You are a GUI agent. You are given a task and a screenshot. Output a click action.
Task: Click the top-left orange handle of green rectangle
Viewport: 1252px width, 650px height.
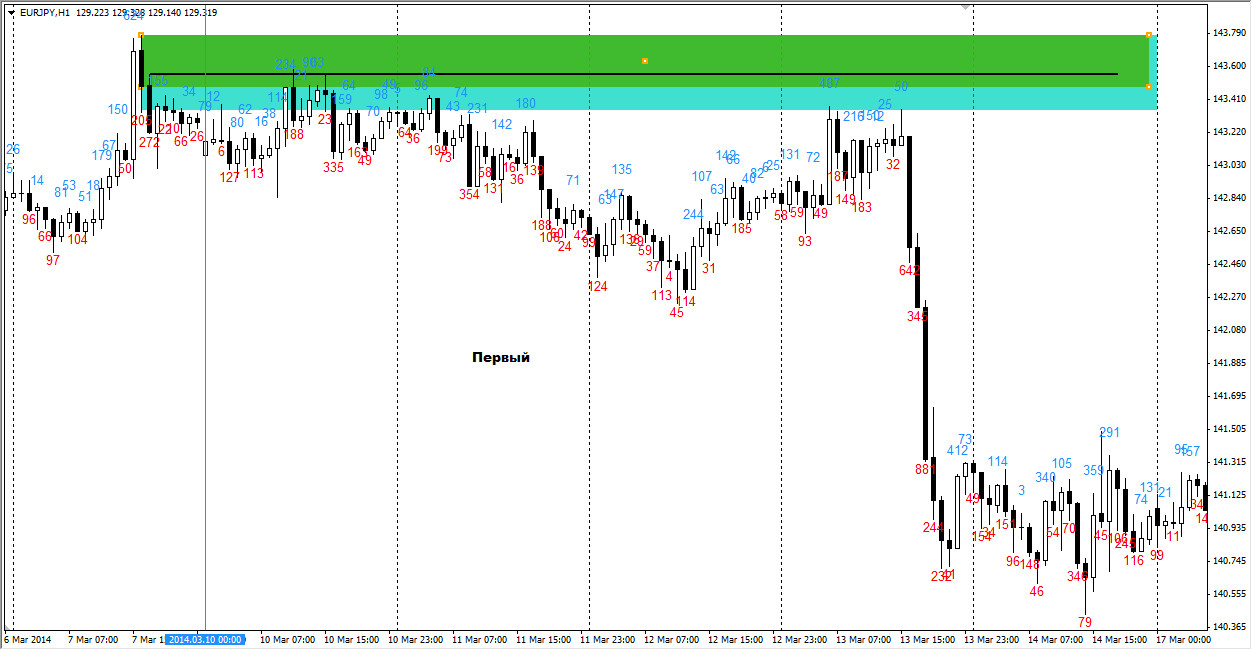[x=140, y=35]
